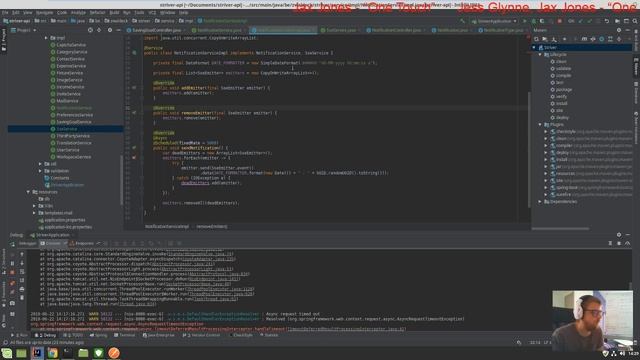Open the Help menu
Viewport: 640px width, 360px height.
[x=183, y=13]
